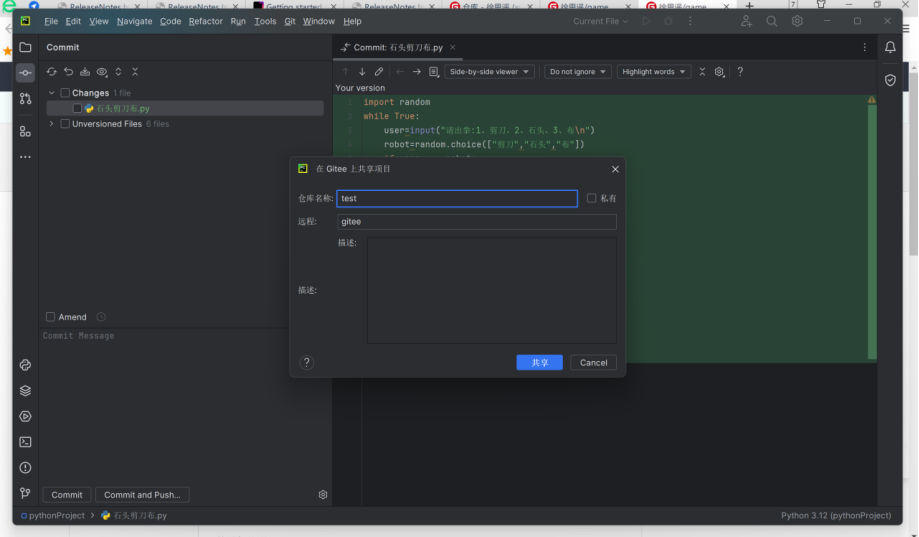Open the Project tool window folder icon
919x537 pixels.
click(25, 47)
